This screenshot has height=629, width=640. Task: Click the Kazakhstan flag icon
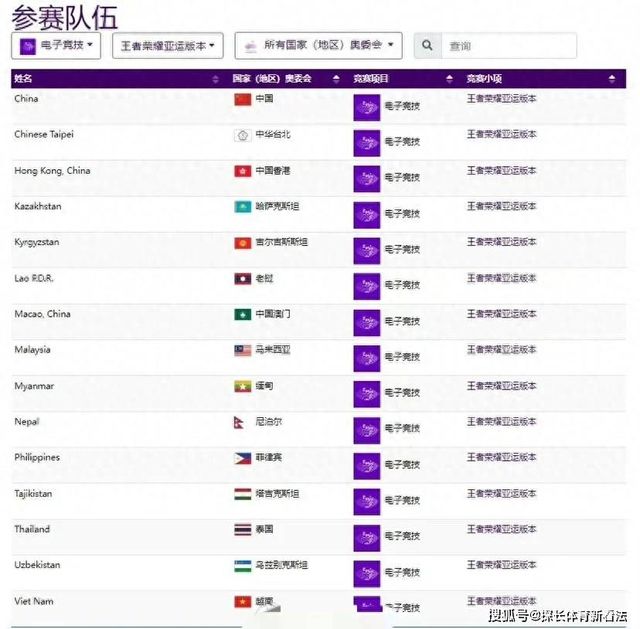click(242, 207)
